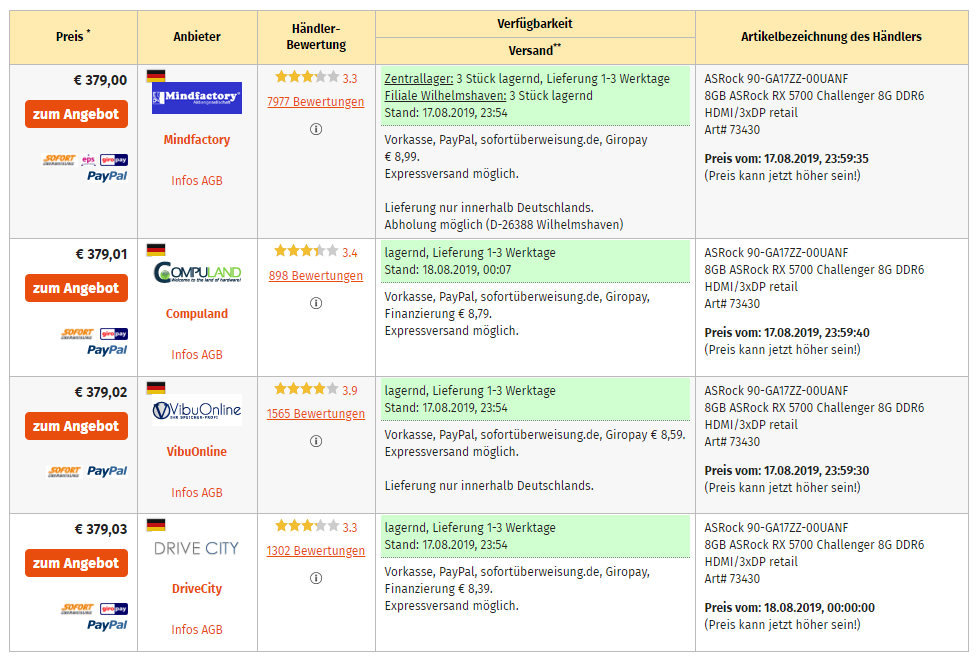978x660 pixels.
Task: Open rating info icon for Compuland
Action: 316,303
